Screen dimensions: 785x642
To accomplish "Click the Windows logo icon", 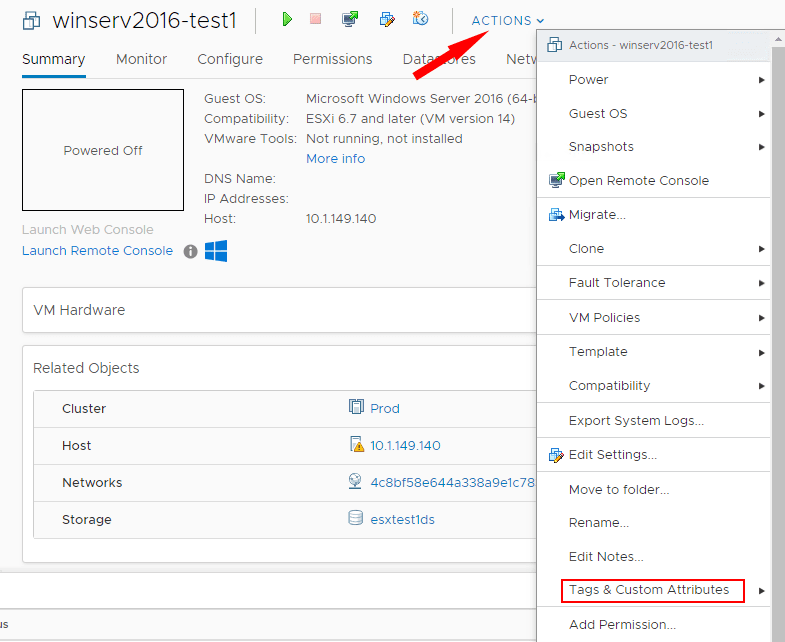I will coord(216,251).
